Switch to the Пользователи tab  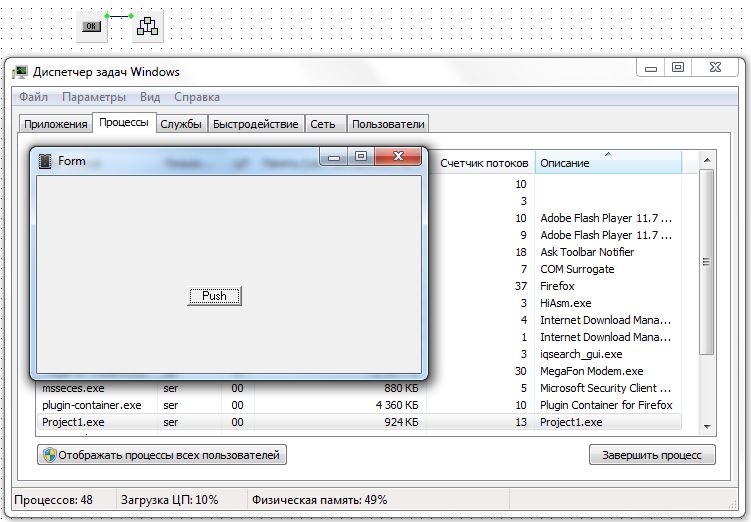click(x=388, y=124)
